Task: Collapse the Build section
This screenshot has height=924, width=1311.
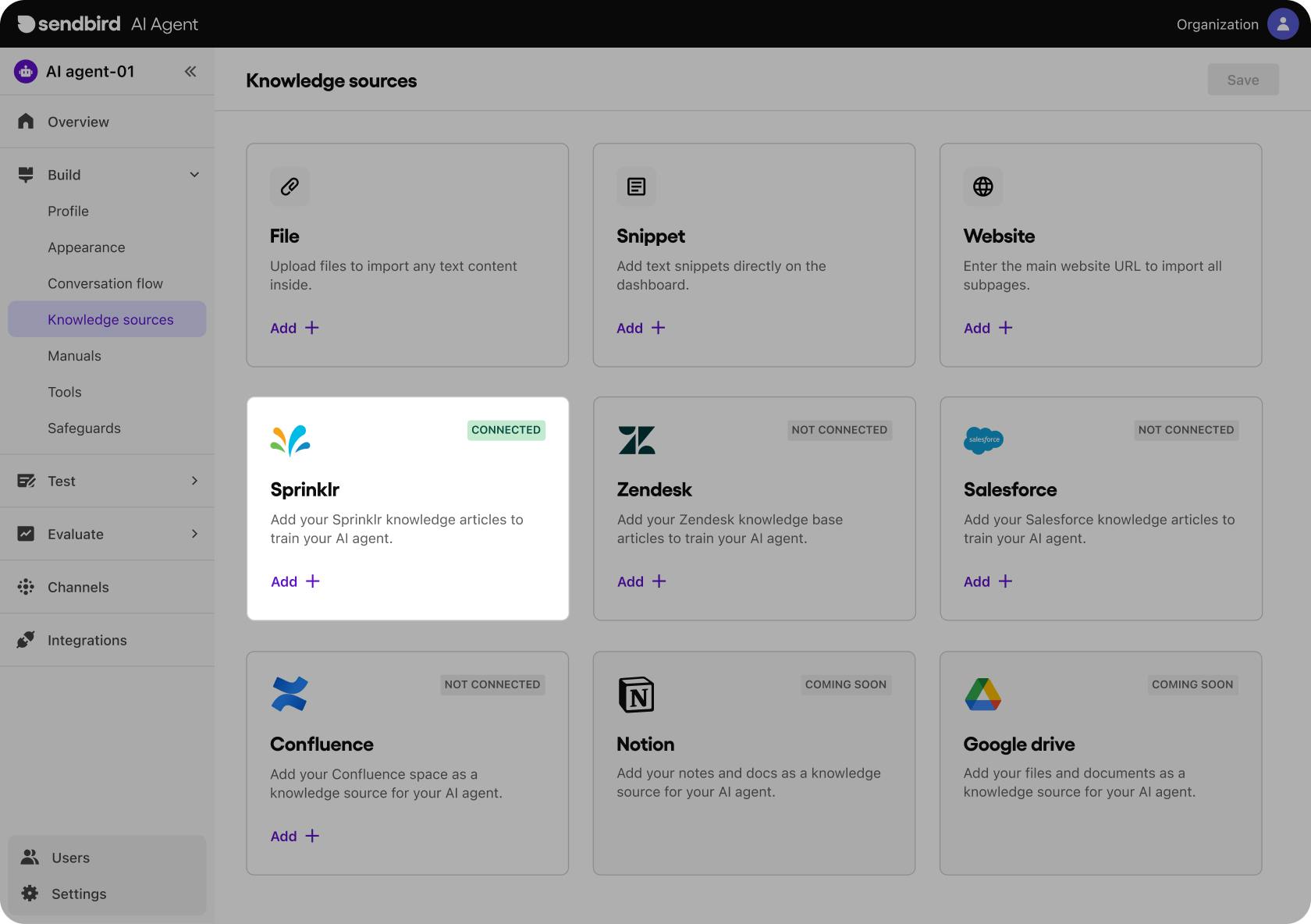Action: pos(194,174)
